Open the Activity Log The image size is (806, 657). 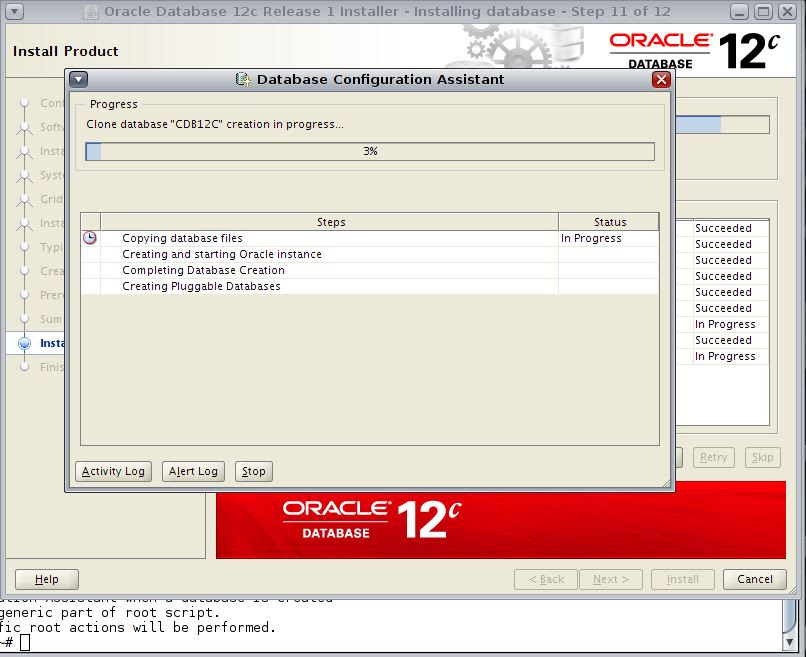coord(113,471)
